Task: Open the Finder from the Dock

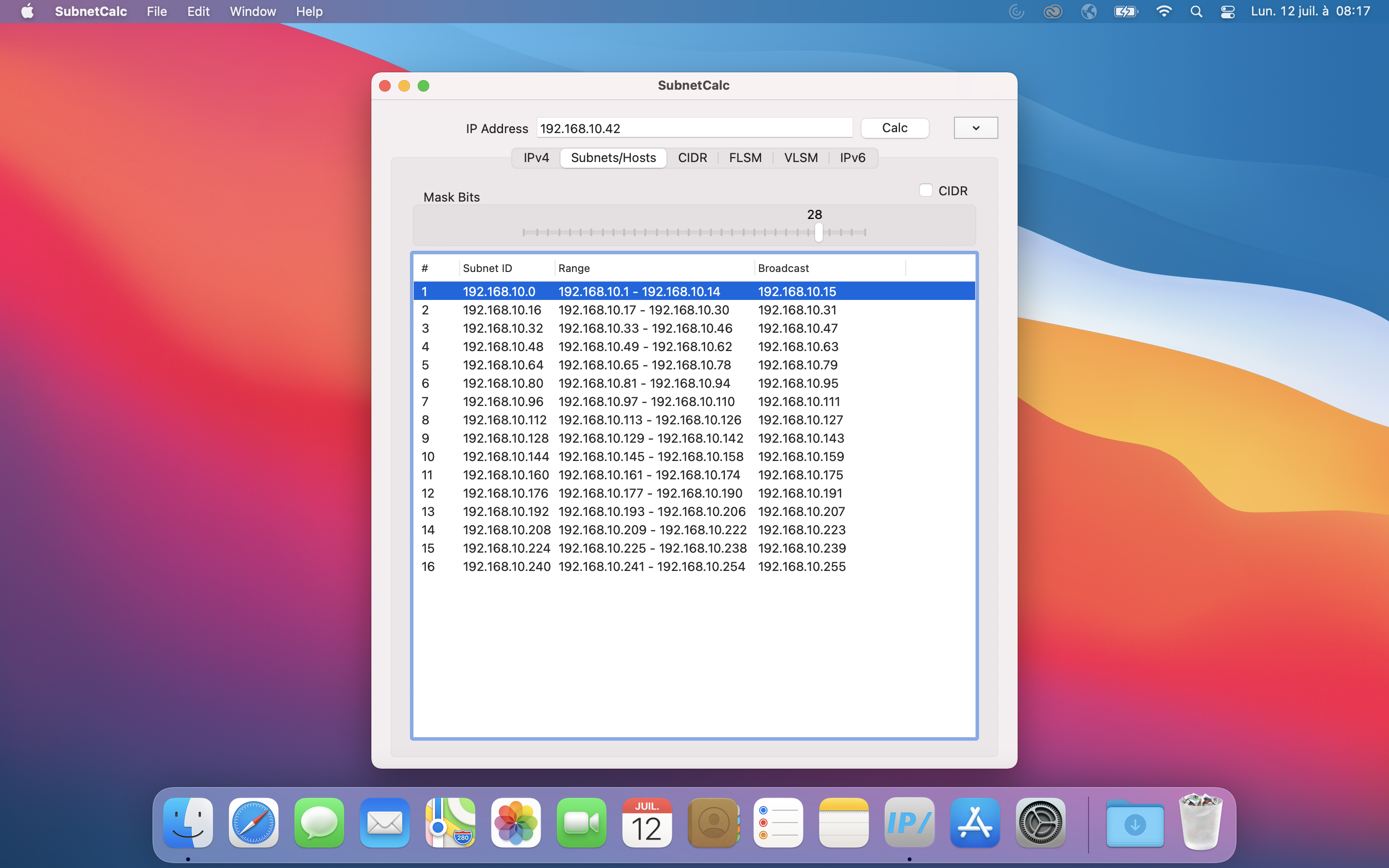Action: 188,823
